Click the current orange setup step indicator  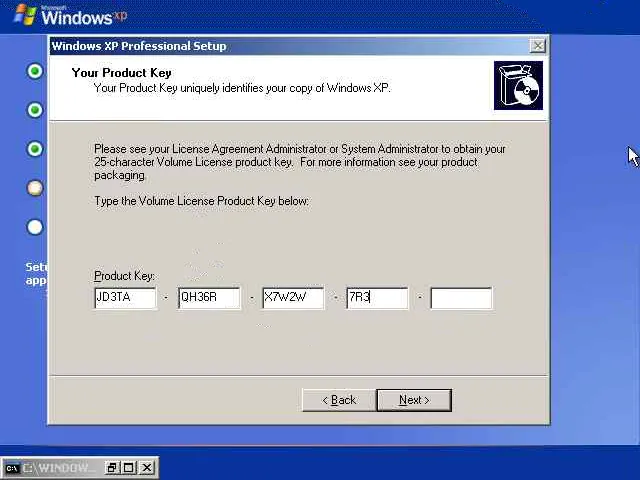click(x=35, y=188)
